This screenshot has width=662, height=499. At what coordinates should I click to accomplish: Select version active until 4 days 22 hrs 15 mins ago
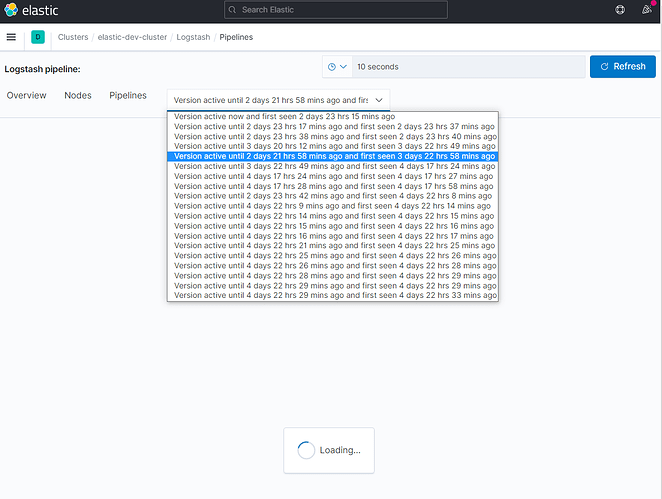pyautogui.click(x=333, y=226)
